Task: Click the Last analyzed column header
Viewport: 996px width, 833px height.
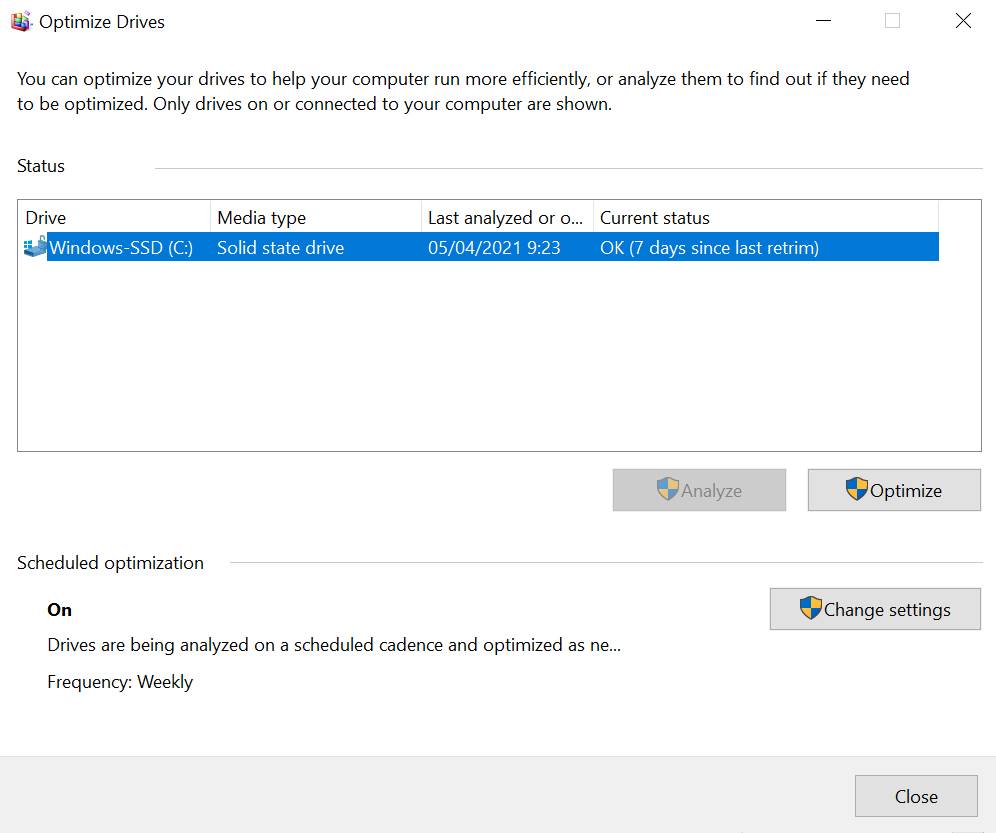Action: pyautogui.click(x=506, y=218)
